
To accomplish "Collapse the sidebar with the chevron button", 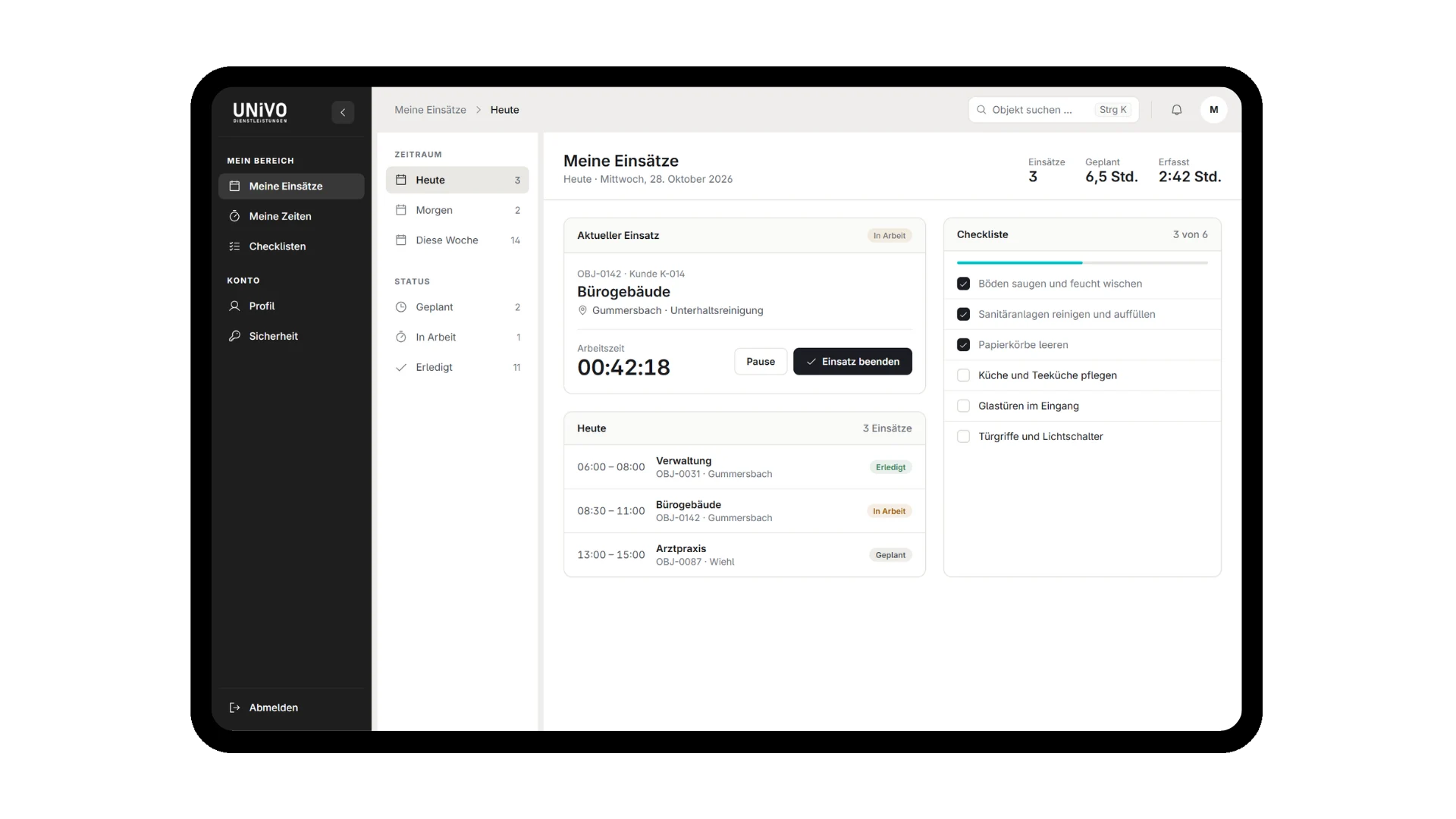I will (x=343, y=112).
